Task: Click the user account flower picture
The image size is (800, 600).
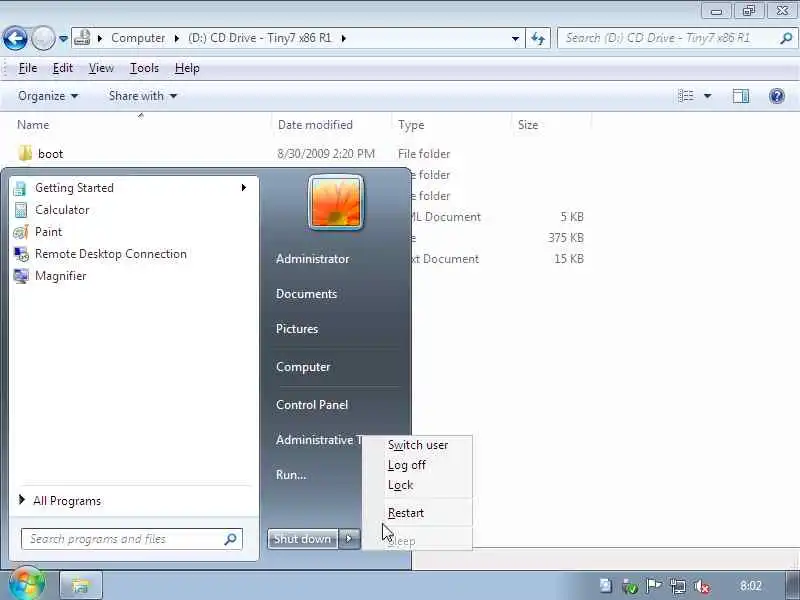Action: coord(336,203)
